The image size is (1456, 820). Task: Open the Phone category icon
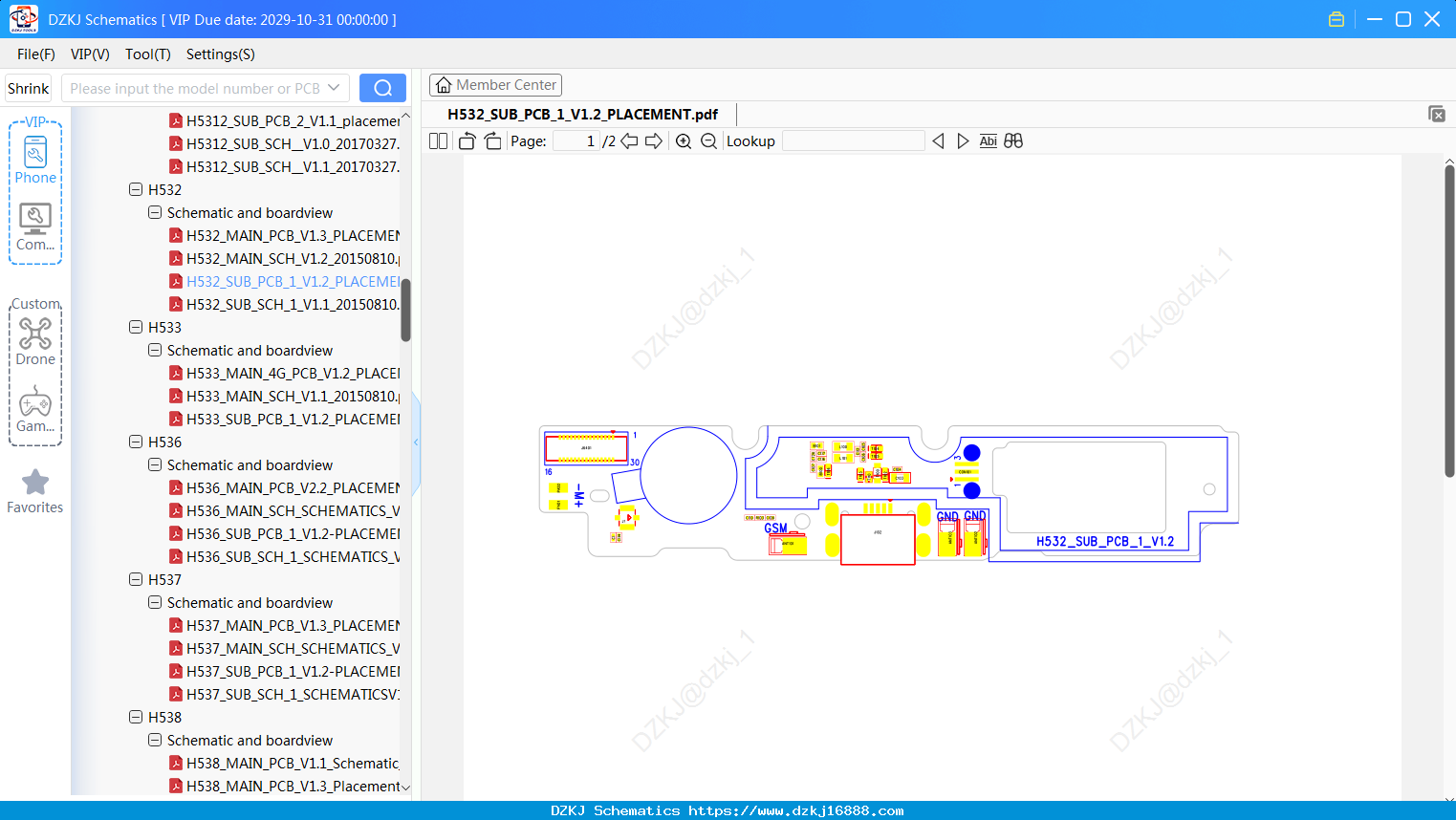click(35, 160)
